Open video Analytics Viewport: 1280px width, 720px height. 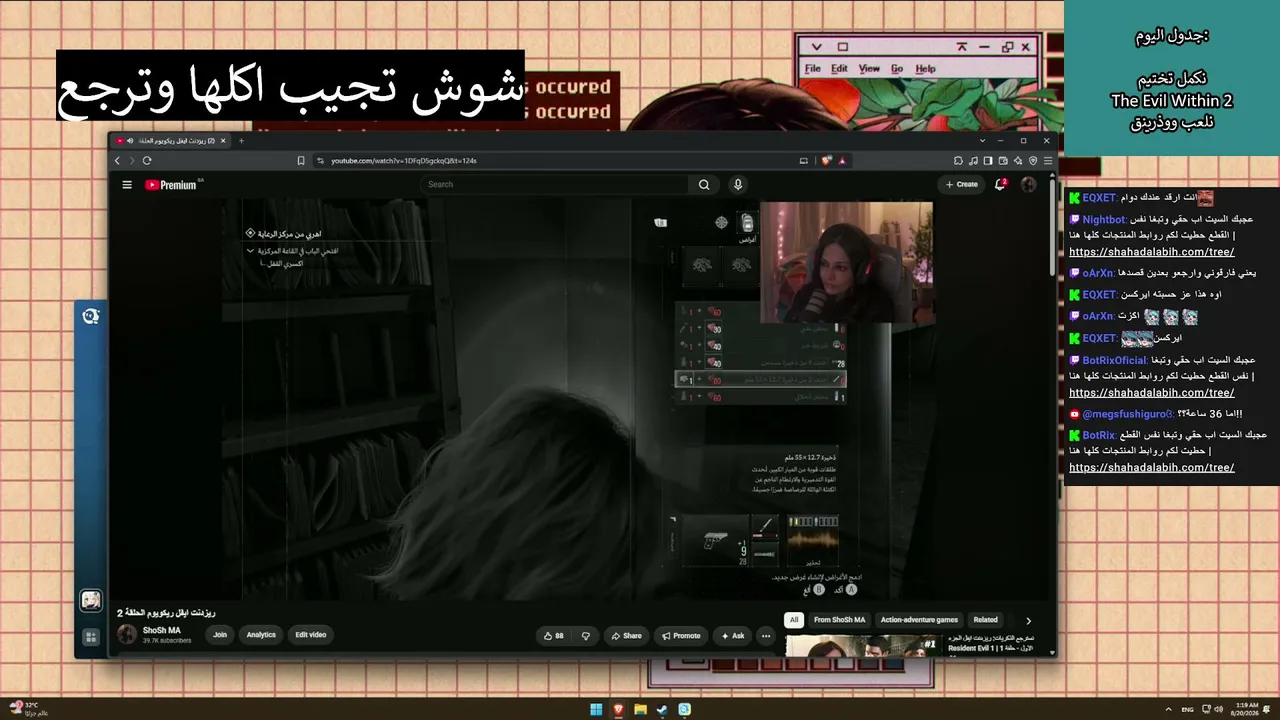[261, 635]
